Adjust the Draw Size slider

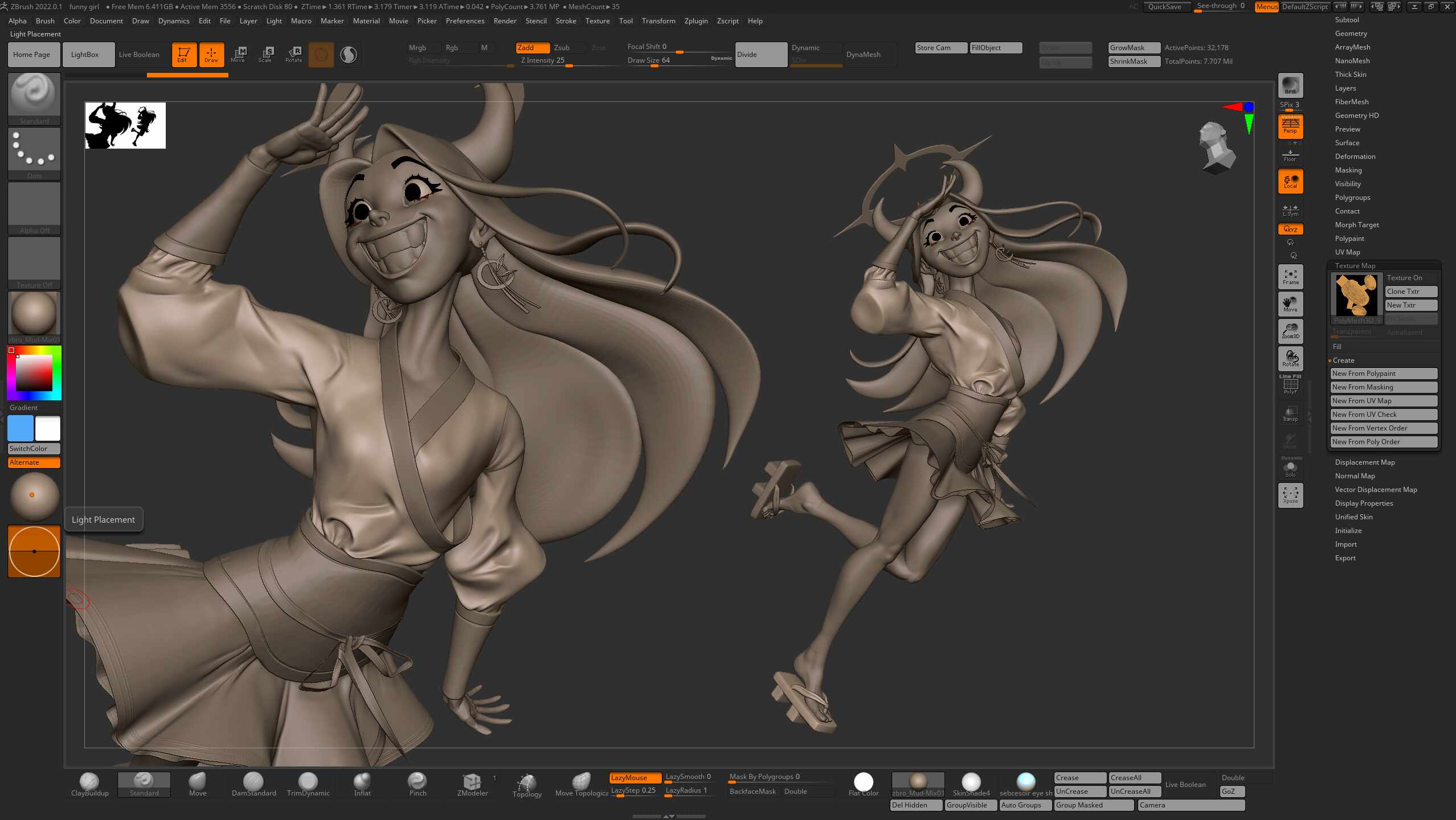click(679, 61)
